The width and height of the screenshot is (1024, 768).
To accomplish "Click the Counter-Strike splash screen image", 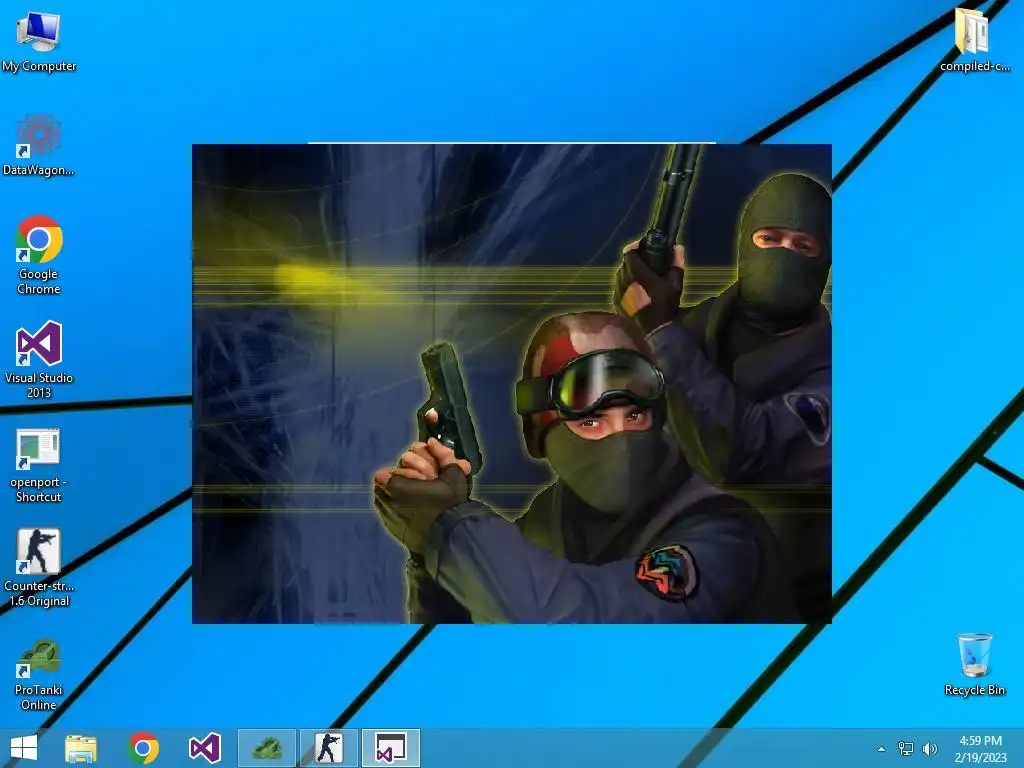I will click(512, 384).
